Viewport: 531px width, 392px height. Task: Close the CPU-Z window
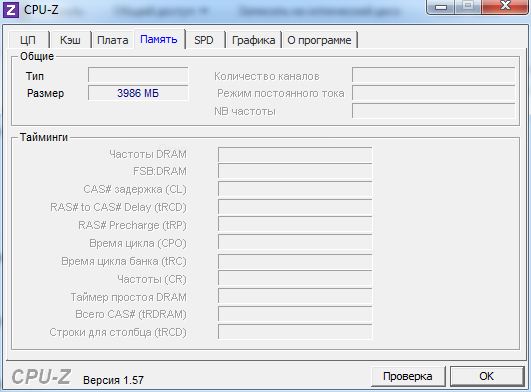click(x=506, y=6)
